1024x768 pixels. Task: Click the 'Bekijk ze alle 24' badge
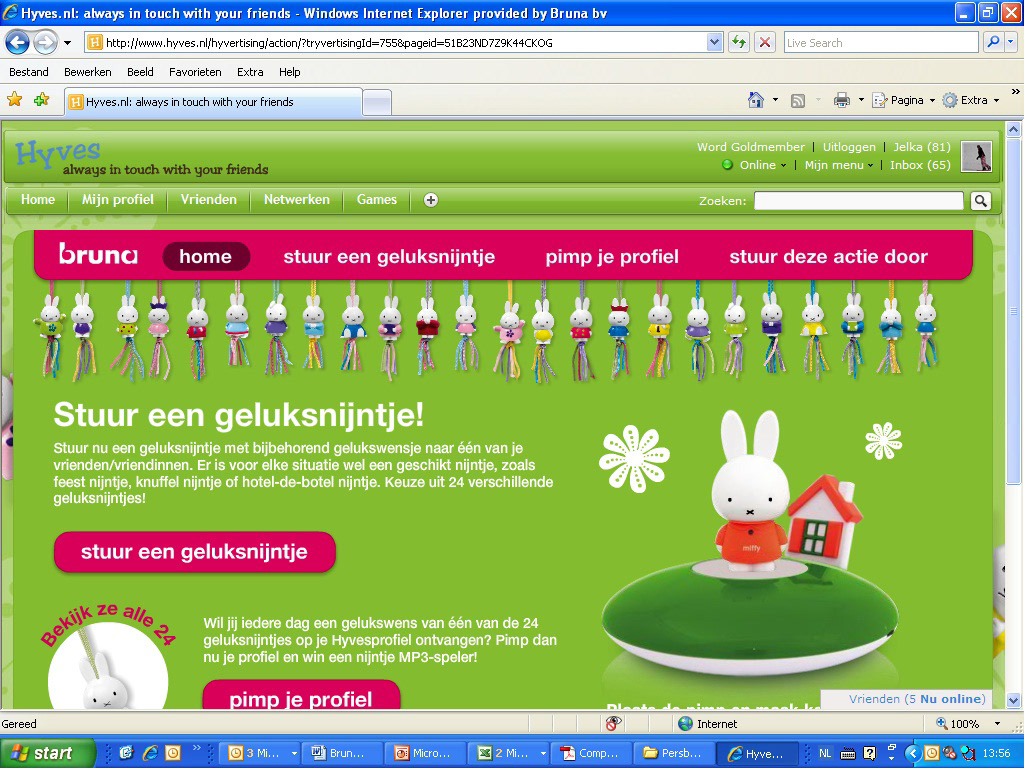pyautogui.click(x=108, y=656)
